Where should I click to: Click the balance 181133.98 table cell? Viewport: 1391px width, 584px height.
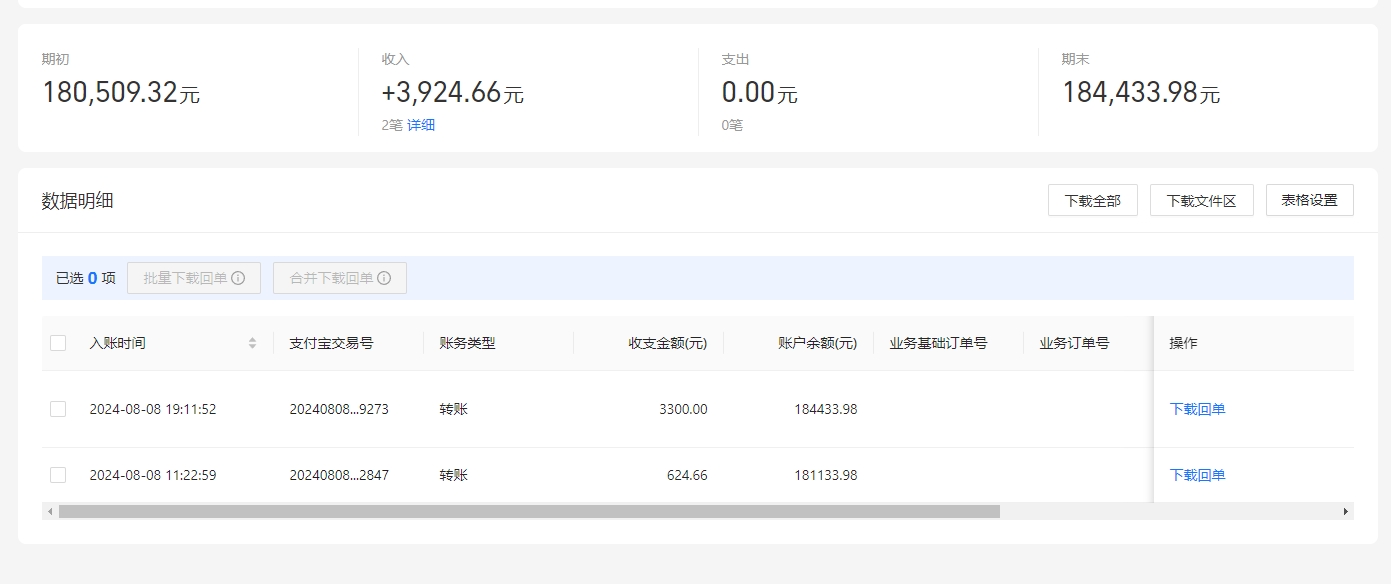826,475
